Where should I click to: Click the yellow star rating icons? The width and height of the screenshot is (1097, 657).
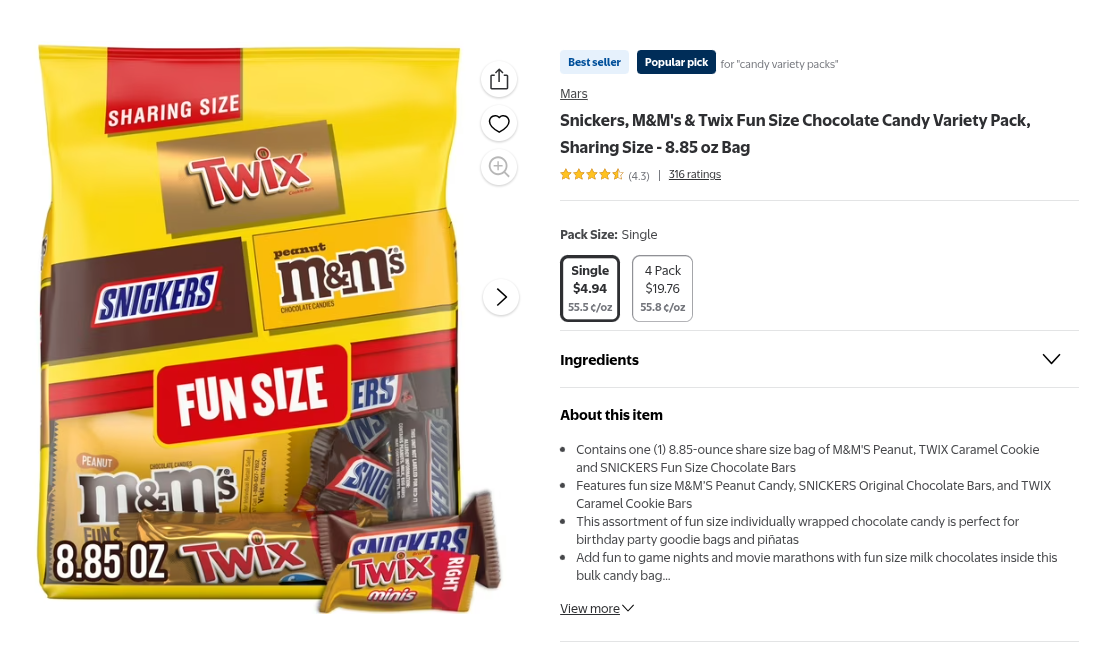591,174
